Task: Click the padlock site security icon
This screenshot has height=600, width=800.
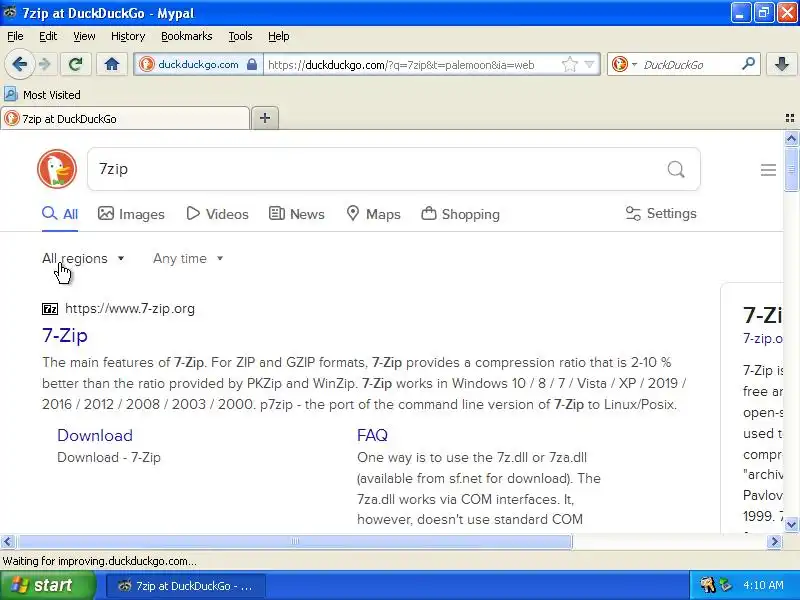Action: (252, 64)
